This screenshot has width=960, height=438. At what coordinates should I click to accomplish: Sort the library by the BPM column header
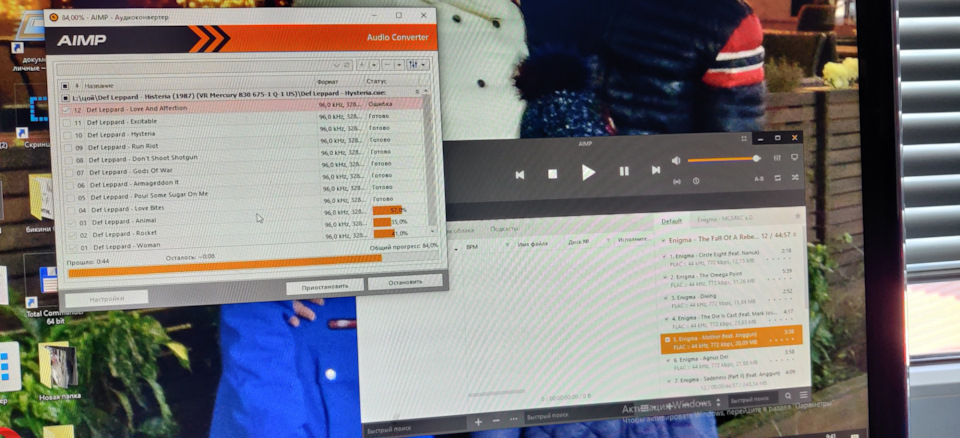pos(471,246)
